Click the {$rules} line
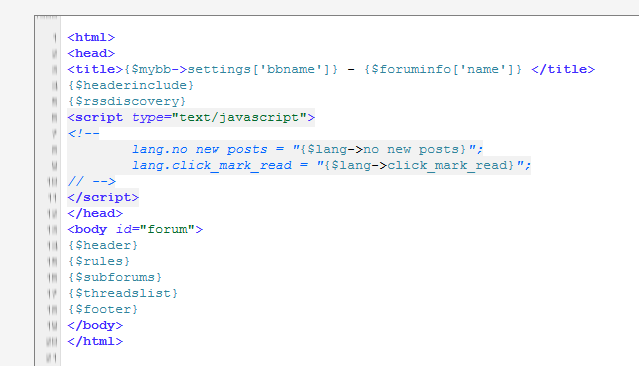The width and height of the screenshot is (639, 366). pyautogui.click(x=99, y=261)
